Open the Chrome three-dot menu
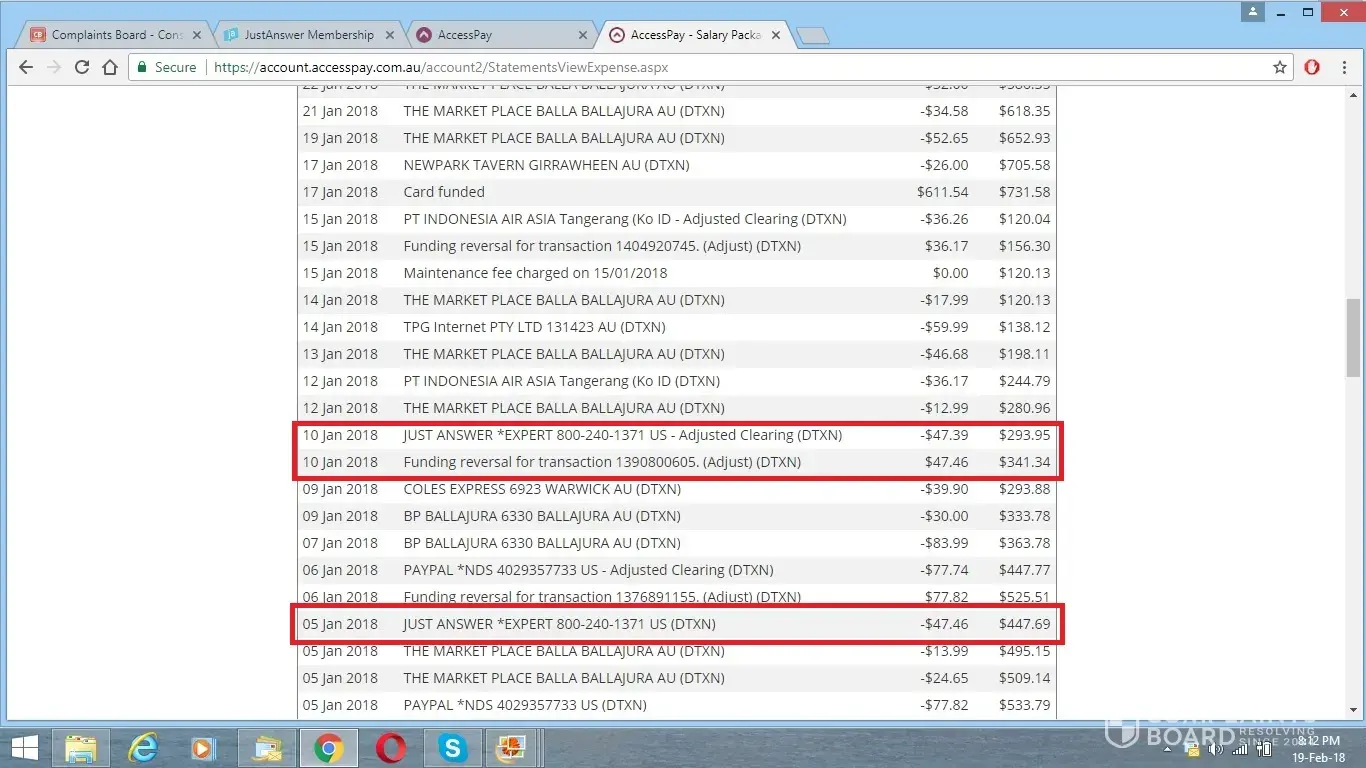 [x=1344, y=67]
